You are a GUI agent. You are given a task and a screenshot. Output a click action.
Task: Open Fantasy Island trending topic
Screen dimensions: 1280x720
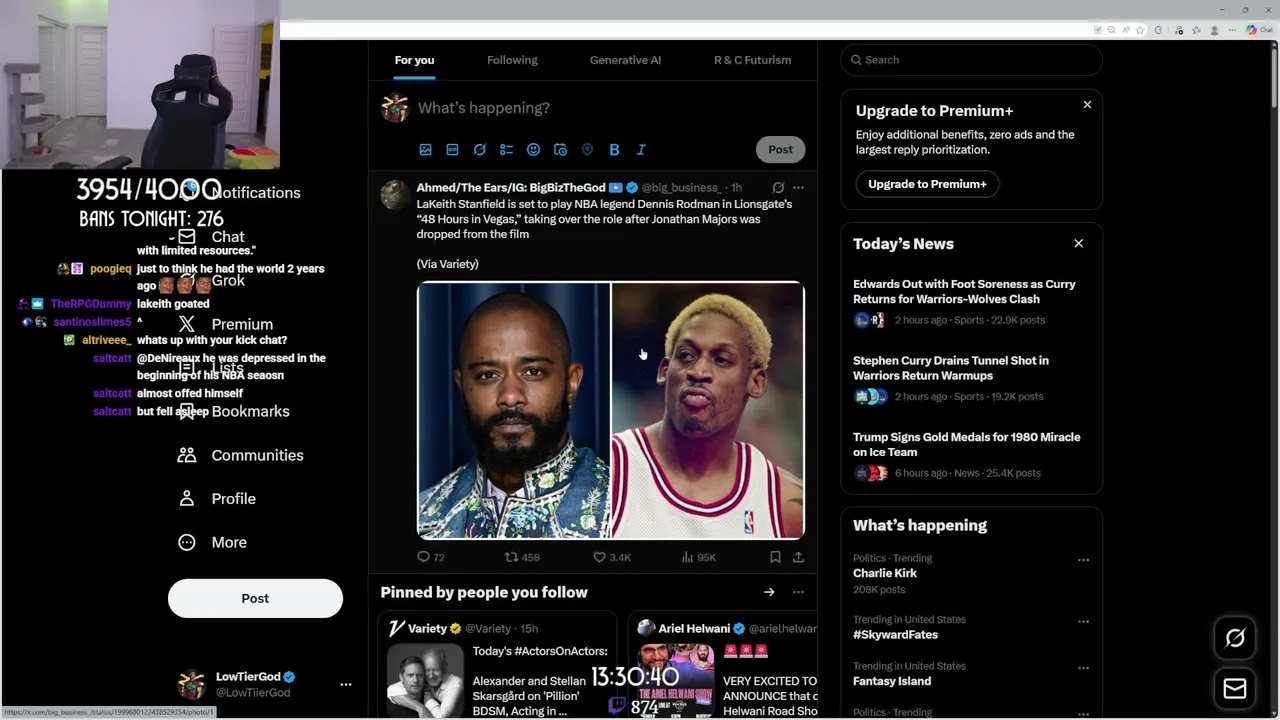click(892, 681)
